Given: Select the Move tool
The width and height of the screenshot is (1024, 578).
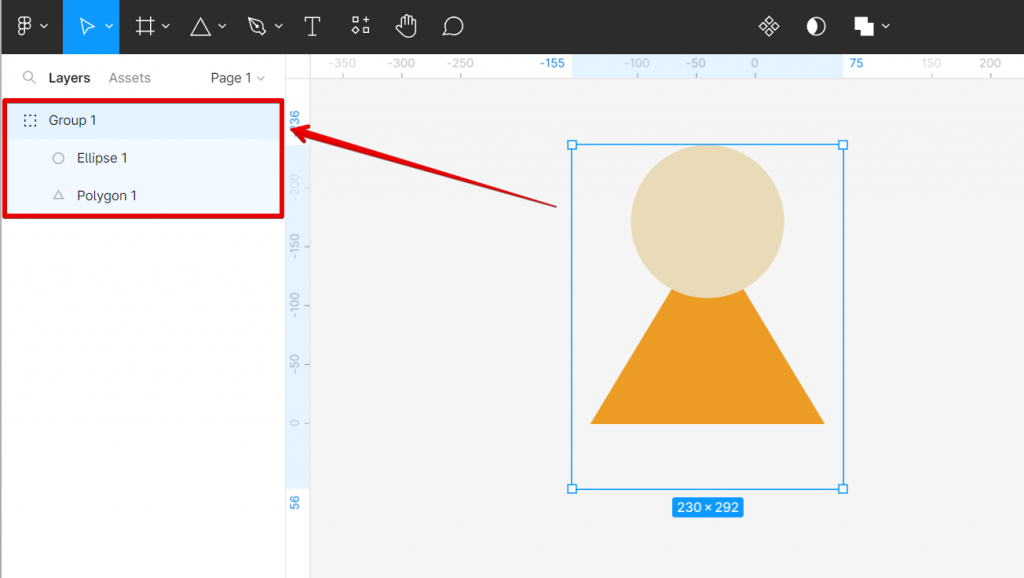Looking at the screenshot, I should point(87,27).
